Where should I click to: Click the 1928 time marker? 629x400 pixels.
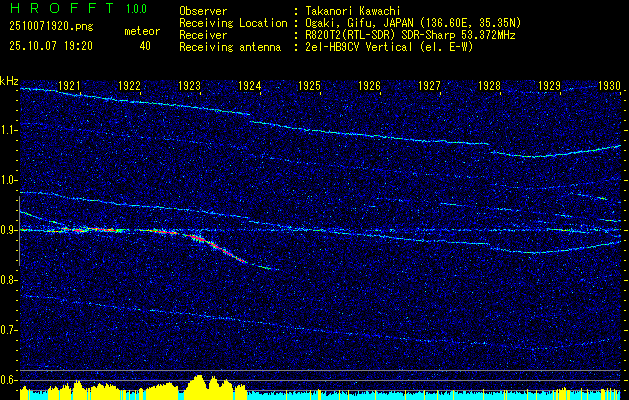[489, 85]
